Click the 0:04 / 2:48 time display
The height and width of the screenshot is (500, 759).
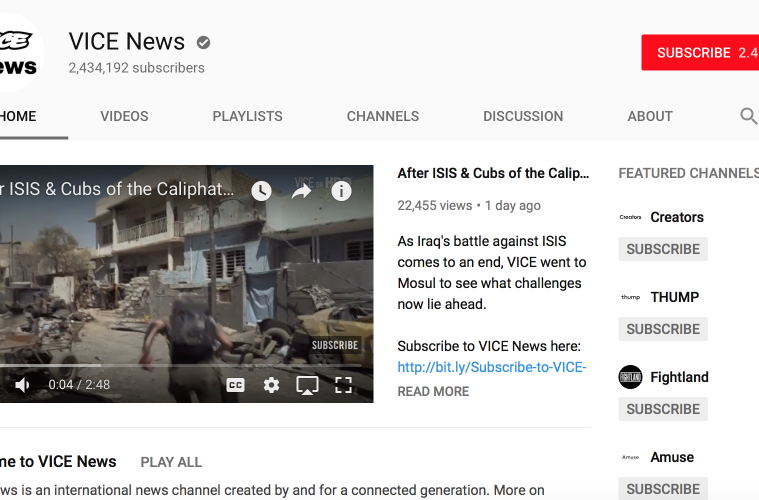tap(79, 385)
